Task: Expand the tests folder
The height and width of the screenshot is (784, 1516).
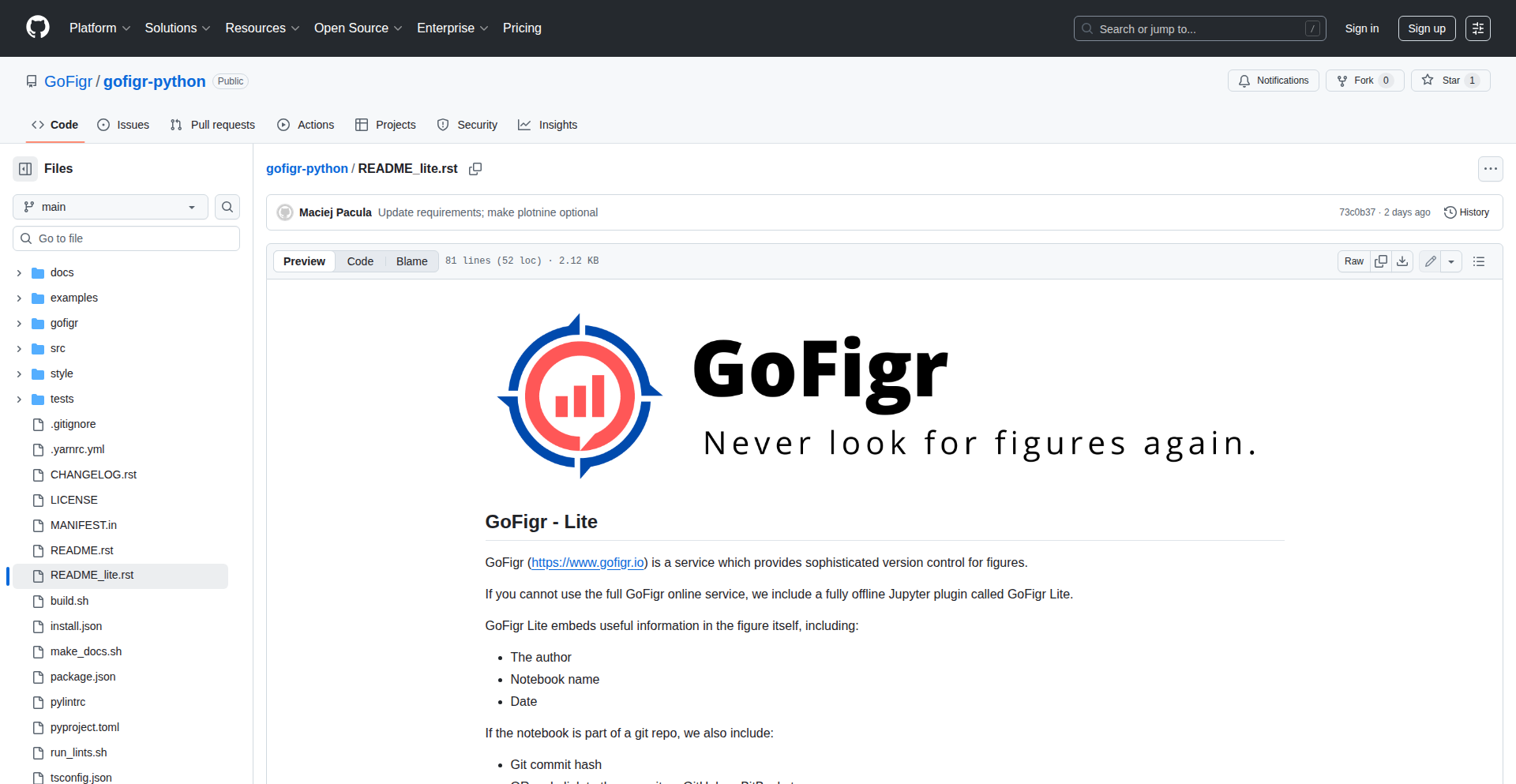Action: pos(19,399)
